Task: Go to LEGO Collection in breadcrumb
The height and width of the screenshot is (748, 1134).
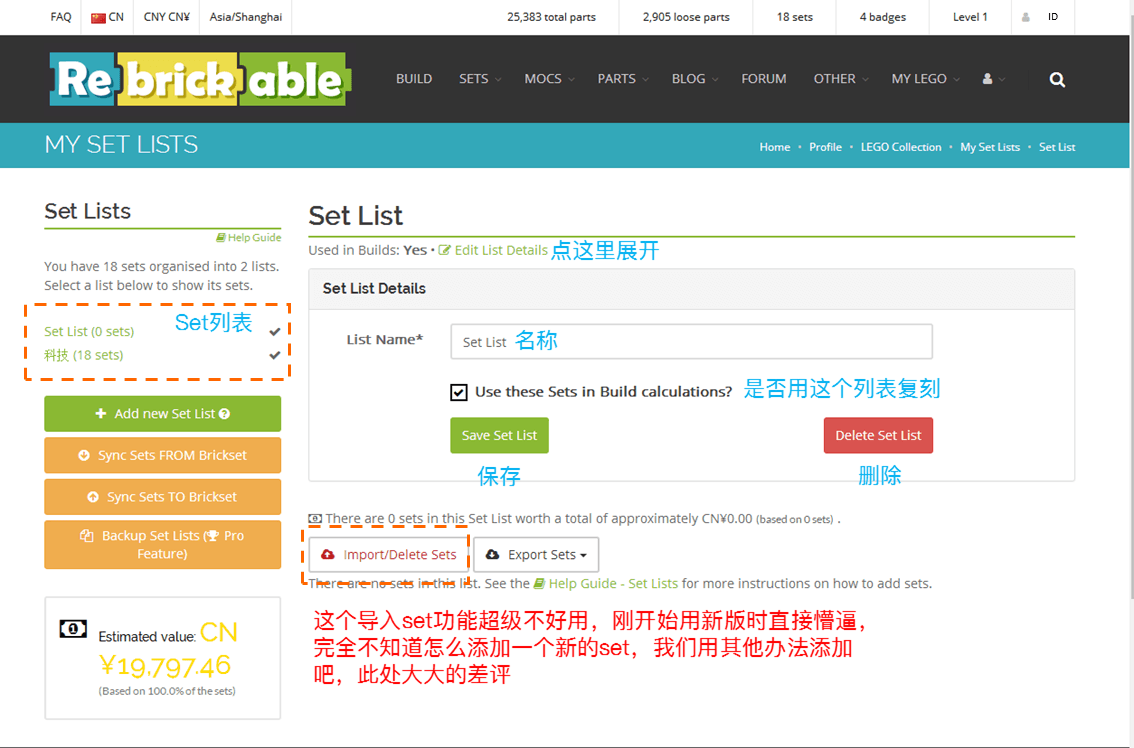Action: (901, 147)
